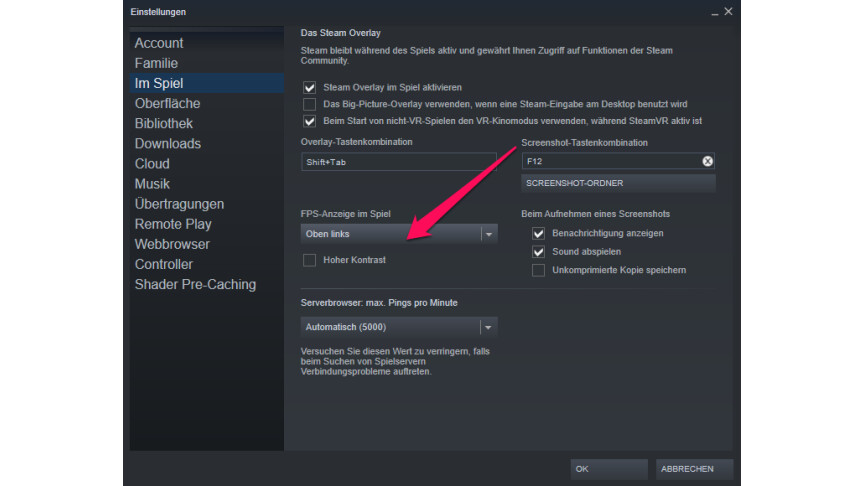
Task: Toggle VR-Kinomodus checkbox for non-VR games
Action: point(309,121)
